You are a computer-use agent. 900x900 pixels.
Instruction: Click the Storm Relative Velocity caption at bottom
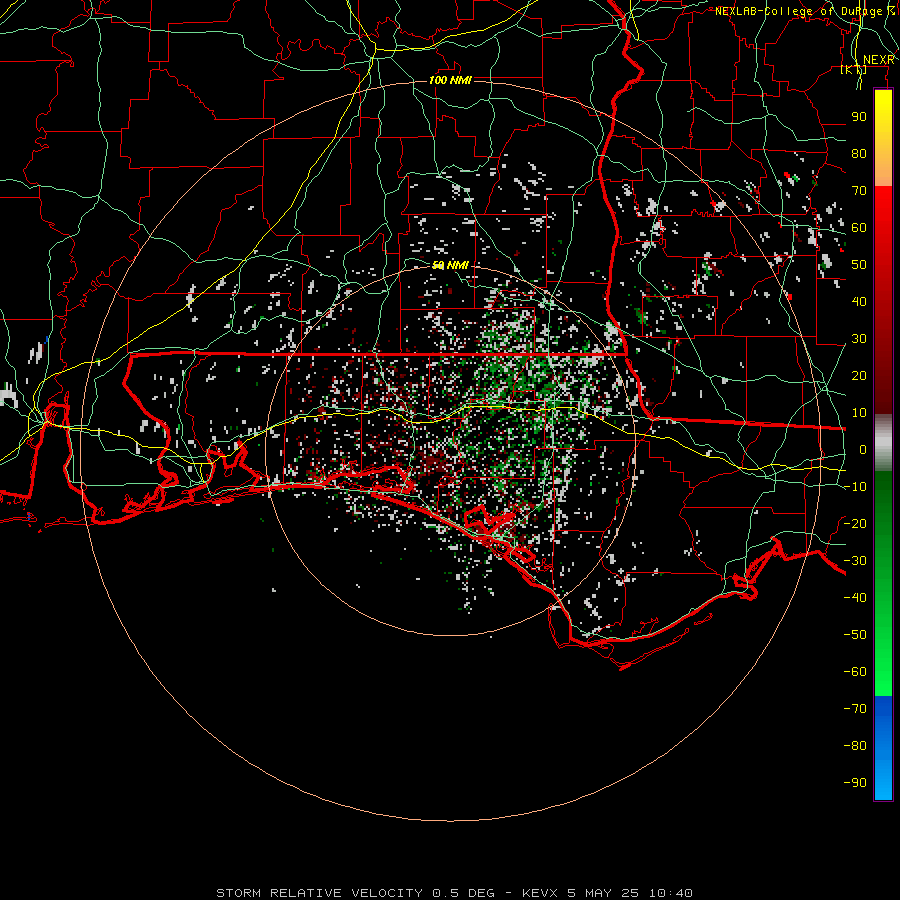[454, 893]
